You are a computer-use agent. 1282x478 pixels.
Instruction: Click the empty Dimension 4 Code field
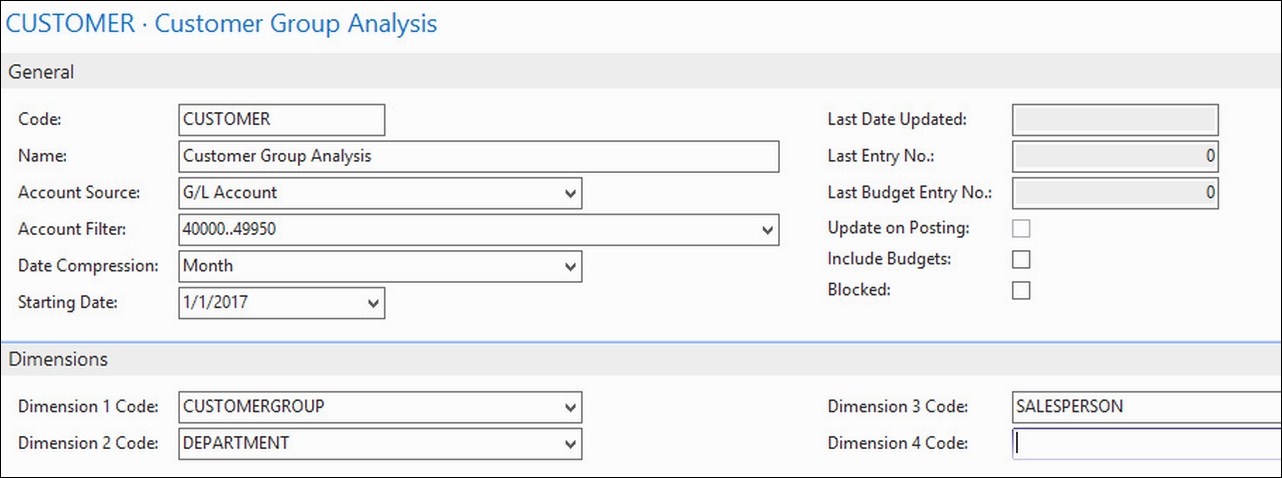(1146, 443)
